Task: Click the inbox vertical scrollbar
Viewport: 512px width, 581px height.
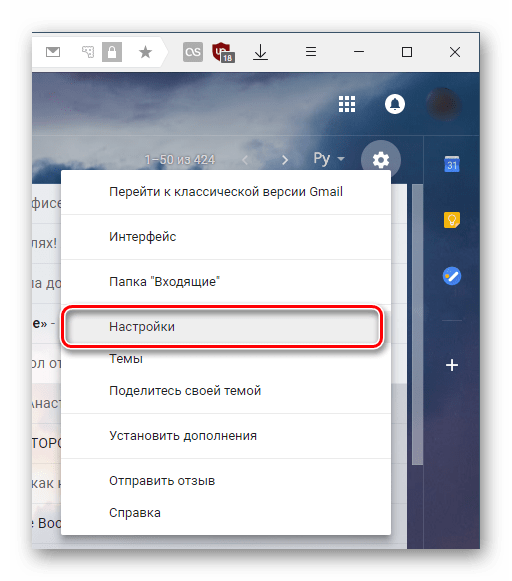Action: tap(417, 324)
